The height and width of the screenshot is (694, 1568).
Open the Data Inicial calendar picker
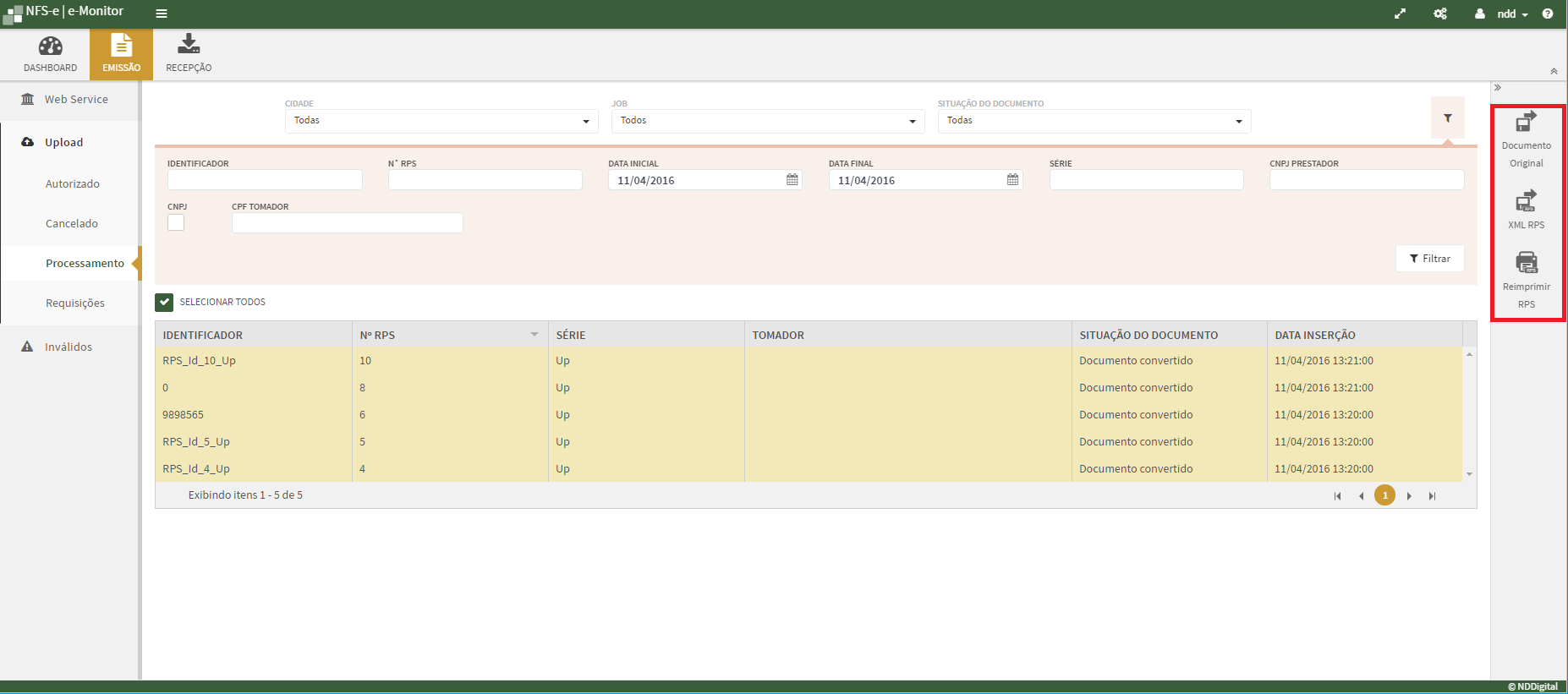[x=792, y=180]
